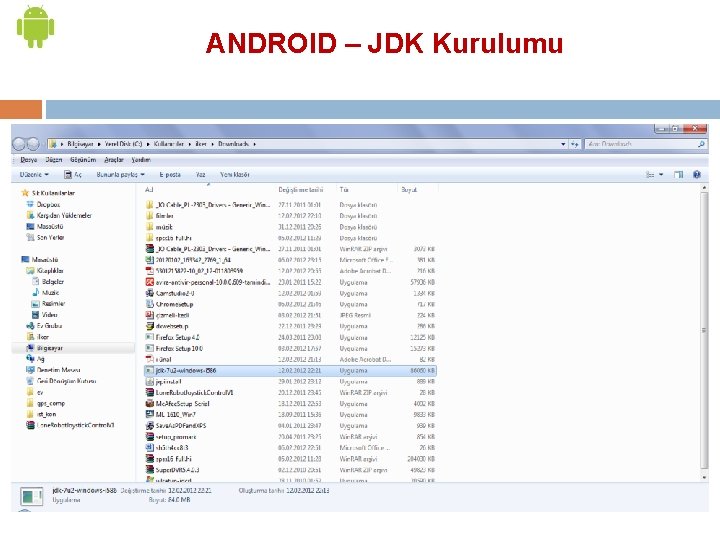
Task: Open the Görünüm menu
Action: (83, 160)
